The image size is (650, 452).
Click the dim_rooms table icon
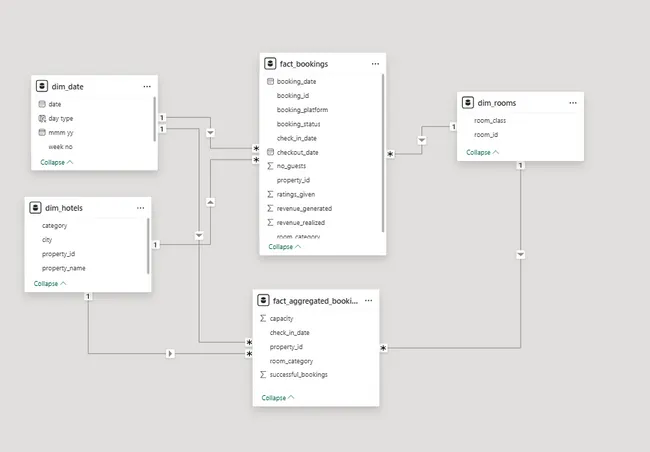click(468, 102)
